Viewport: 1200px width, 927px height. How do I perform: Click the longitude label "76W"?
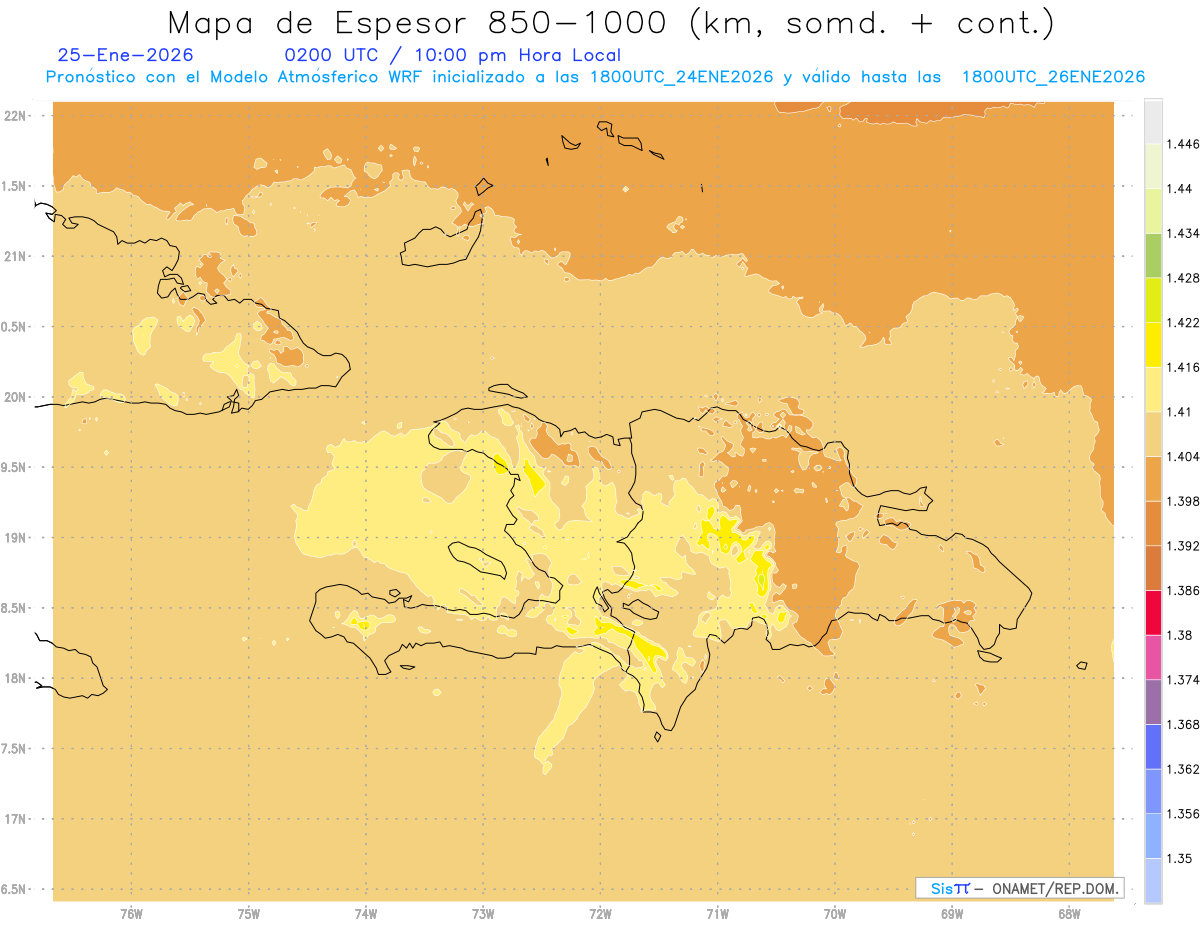tap(131, 914)
